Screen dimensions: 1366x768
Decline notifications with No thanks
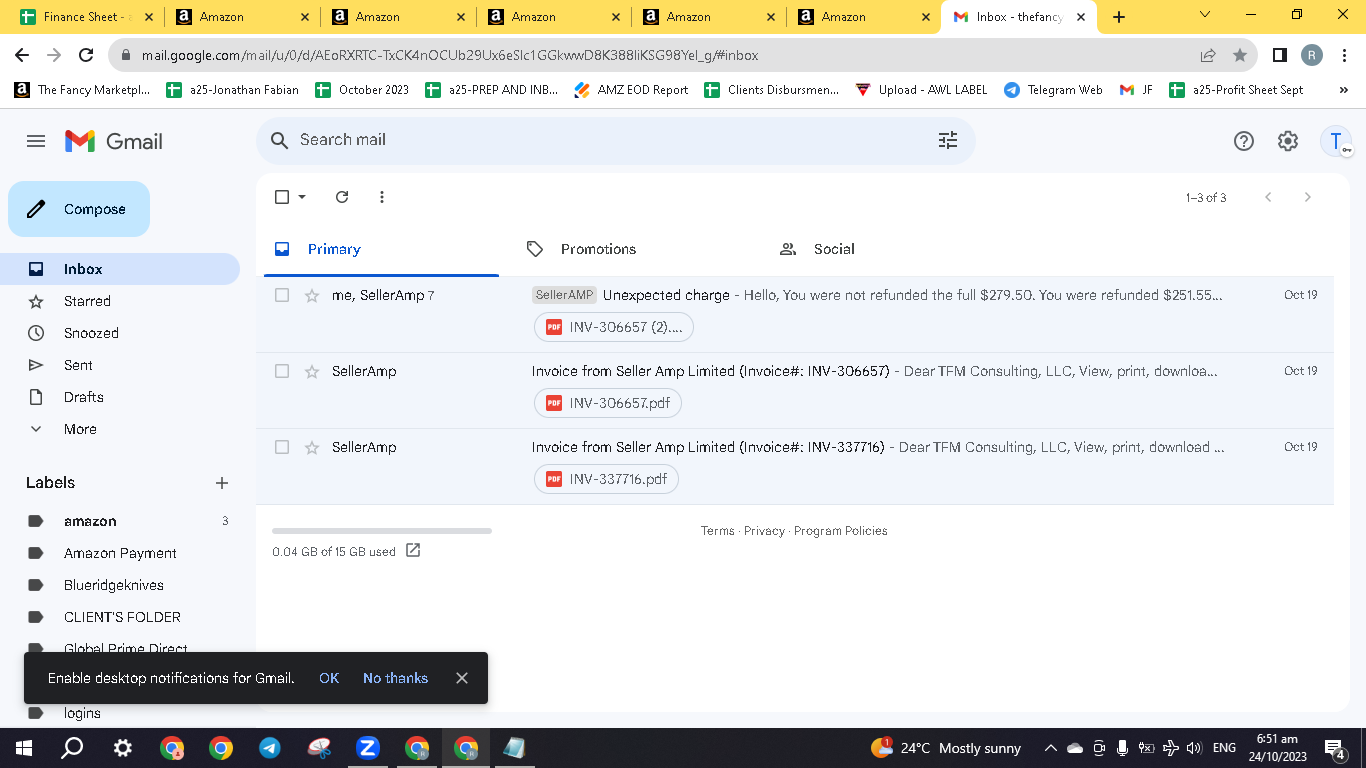[x=395, y=678]
